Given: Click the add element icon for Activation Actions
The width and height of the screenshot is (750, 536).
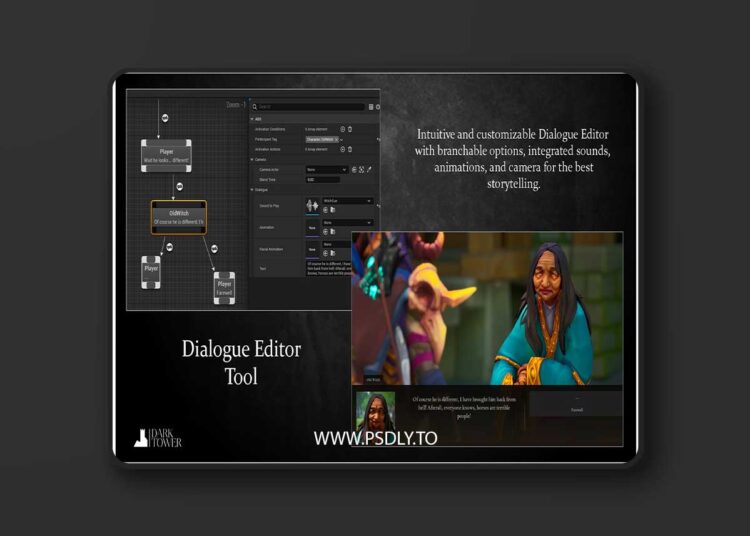Looking at the screenshot, I should 343,149.
